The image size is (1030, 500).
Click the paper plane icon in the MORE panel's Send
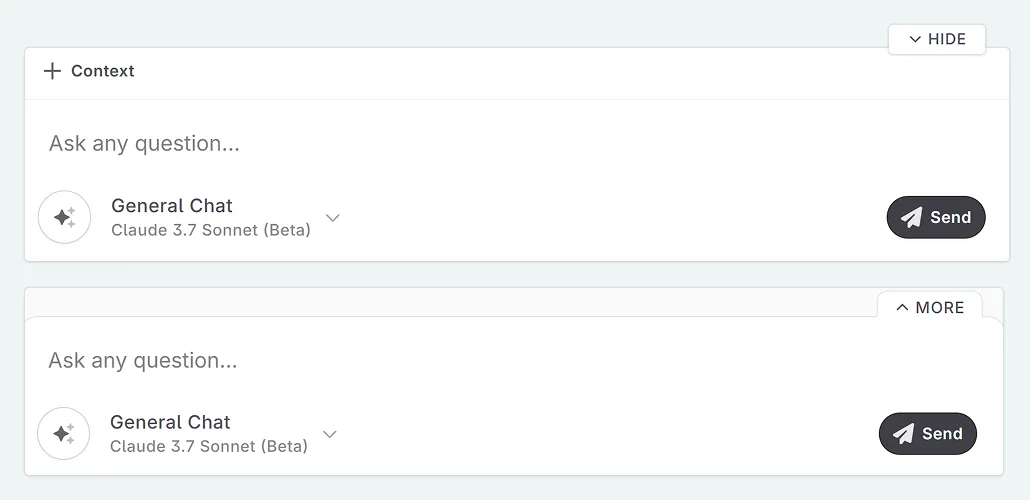pyautogui.click(x=903, y=434)
